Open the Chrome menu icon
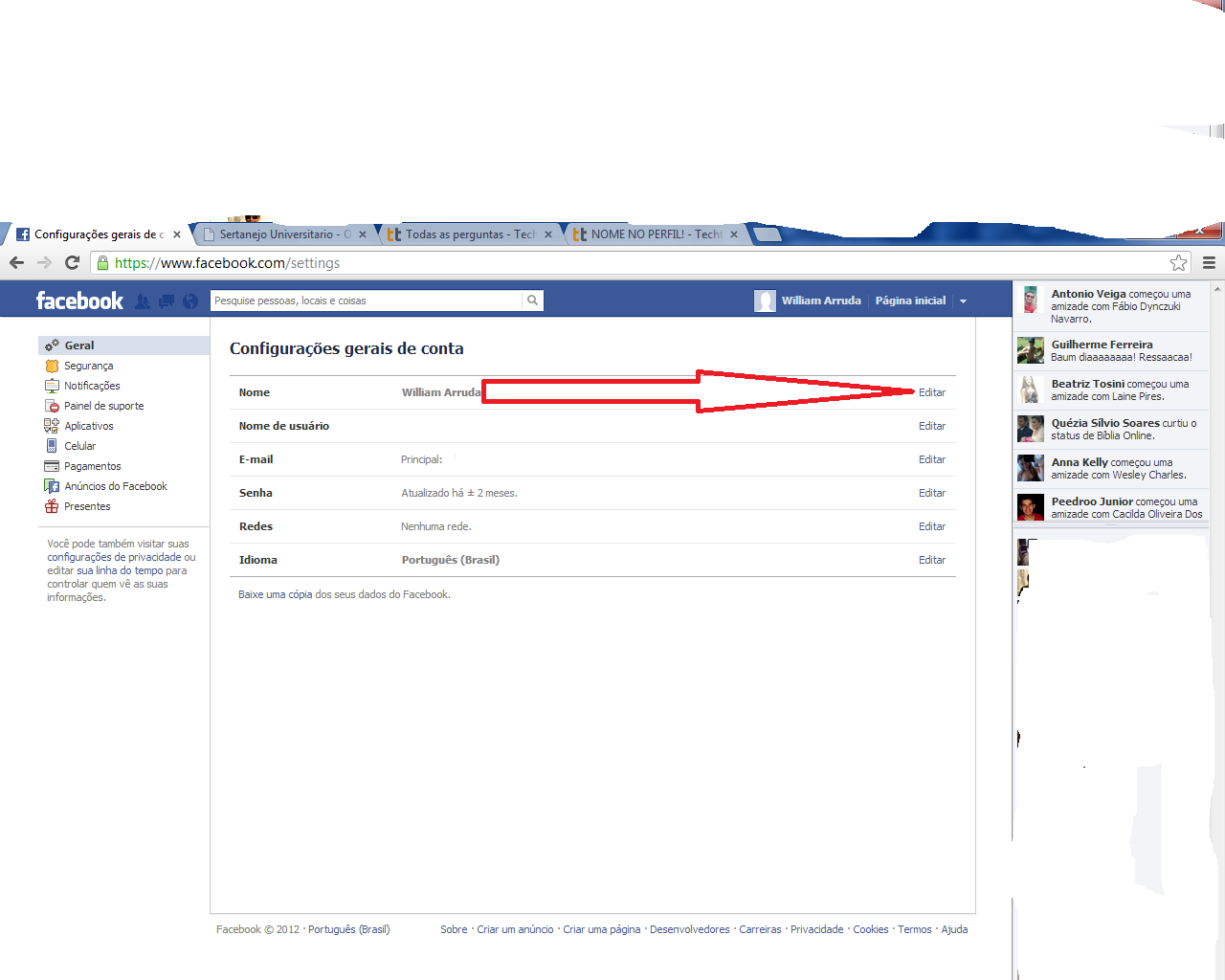 point(1209,262)
